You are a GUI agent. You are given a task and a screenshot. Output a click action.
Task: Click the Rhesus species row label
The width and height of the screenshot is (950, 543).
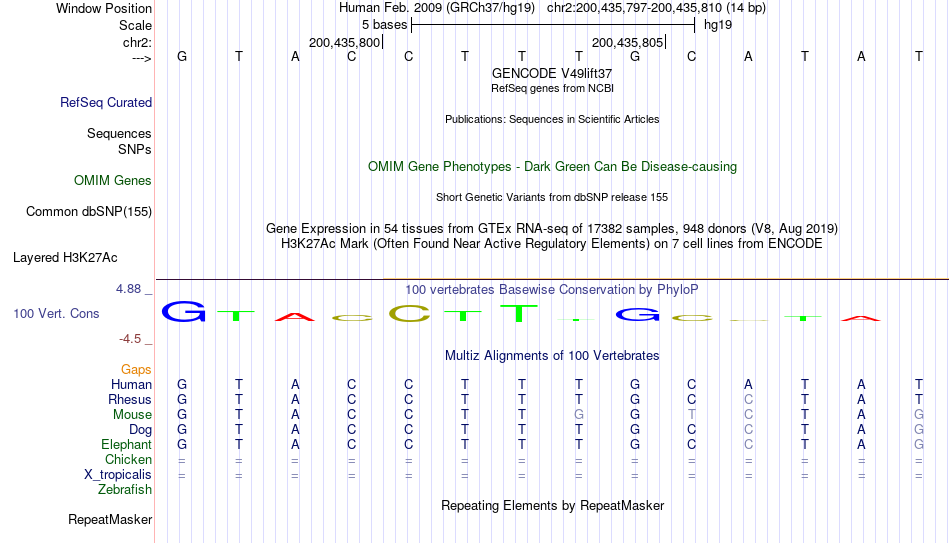(130, 399)
